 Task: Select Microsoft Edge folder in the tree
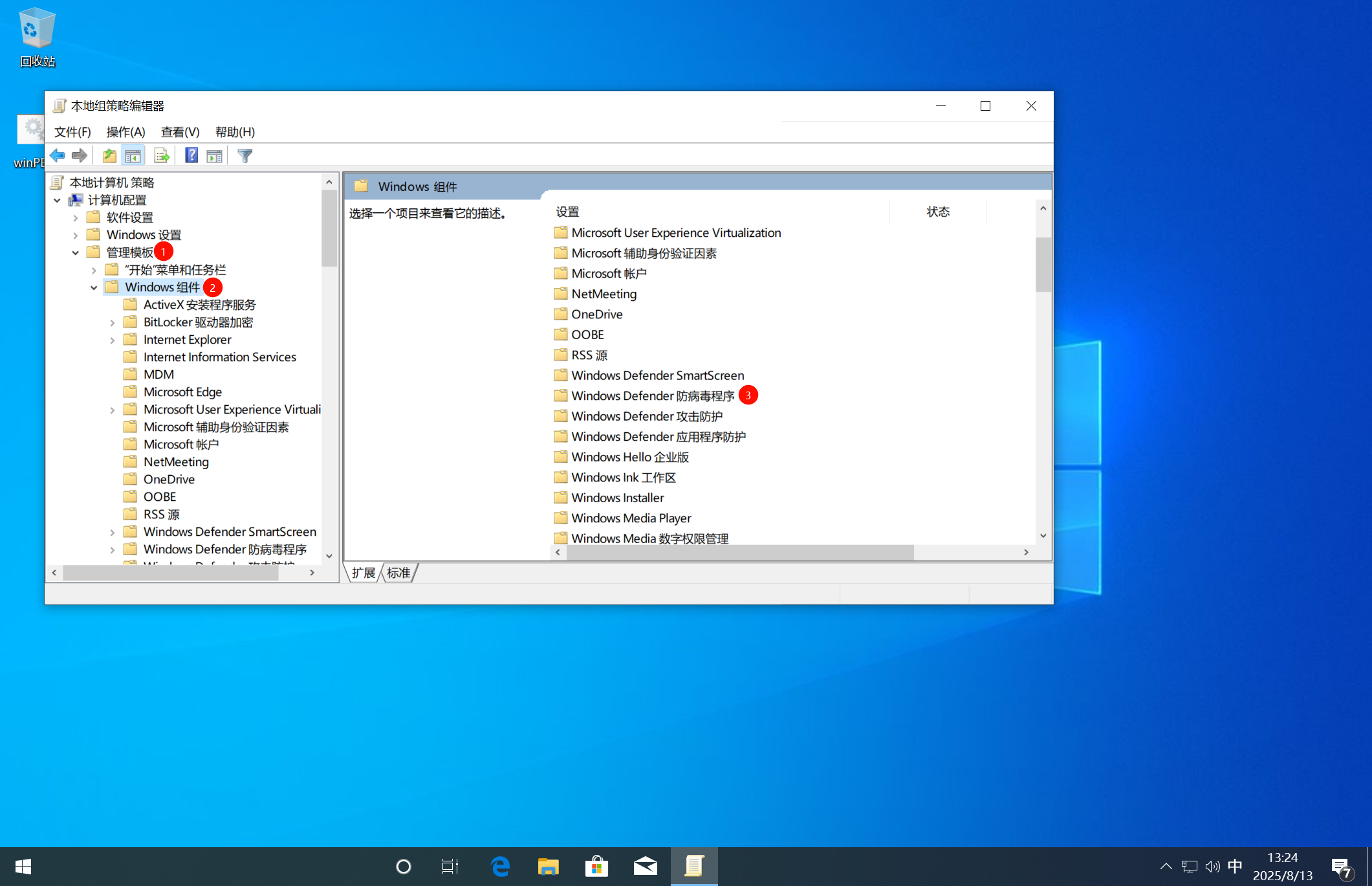click(182, 392)
